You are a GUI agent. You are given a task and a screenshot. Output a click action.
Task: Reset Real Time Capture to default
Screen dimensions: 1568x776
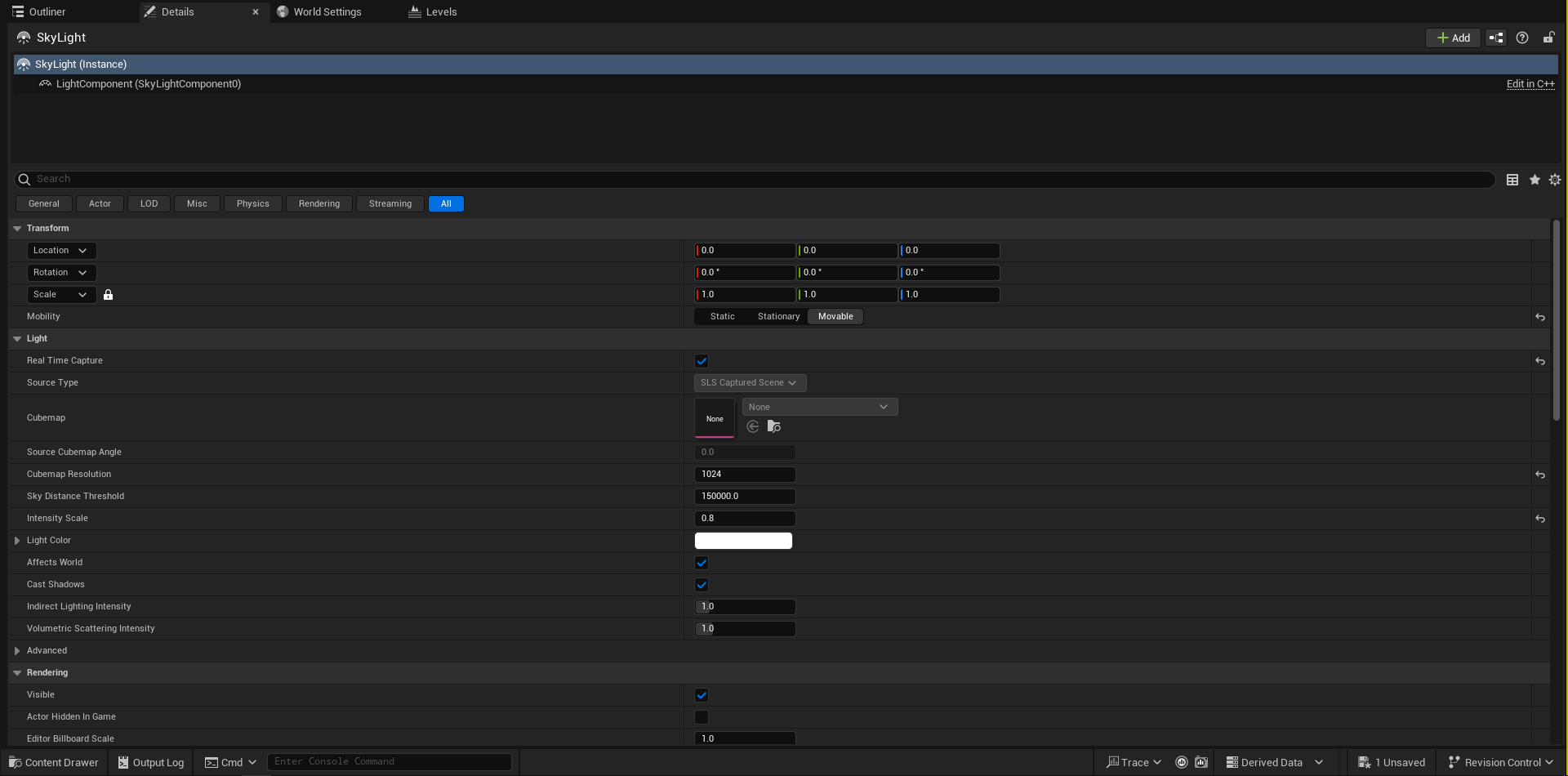coord(1540,361)
